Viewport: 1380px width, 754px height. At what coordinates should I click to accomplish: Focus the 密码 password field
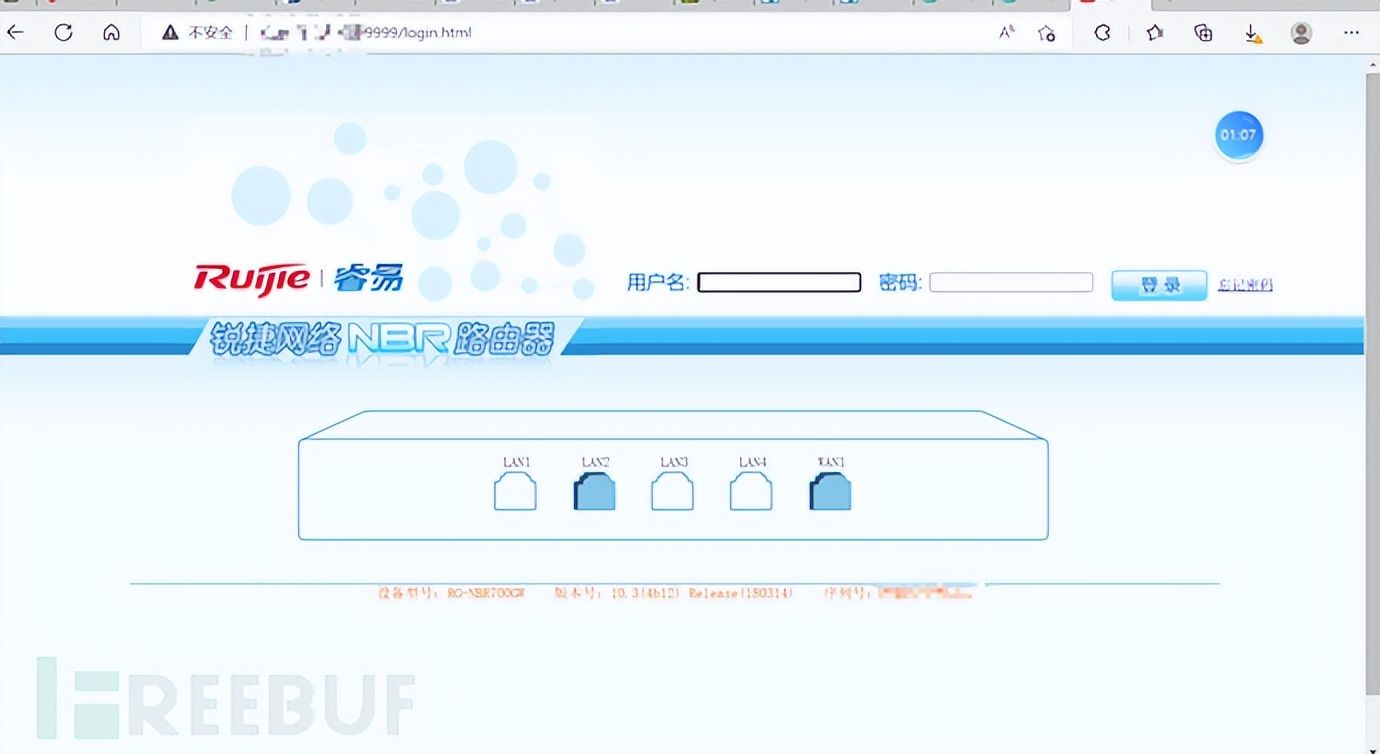[x=1011, y=282]
